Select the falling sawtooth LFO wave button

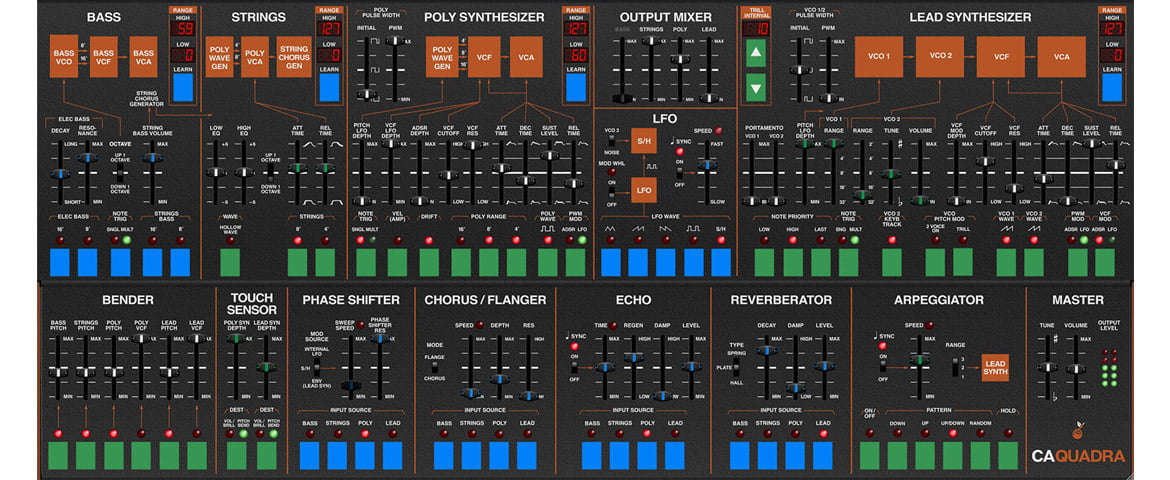(x=666, y=262)
